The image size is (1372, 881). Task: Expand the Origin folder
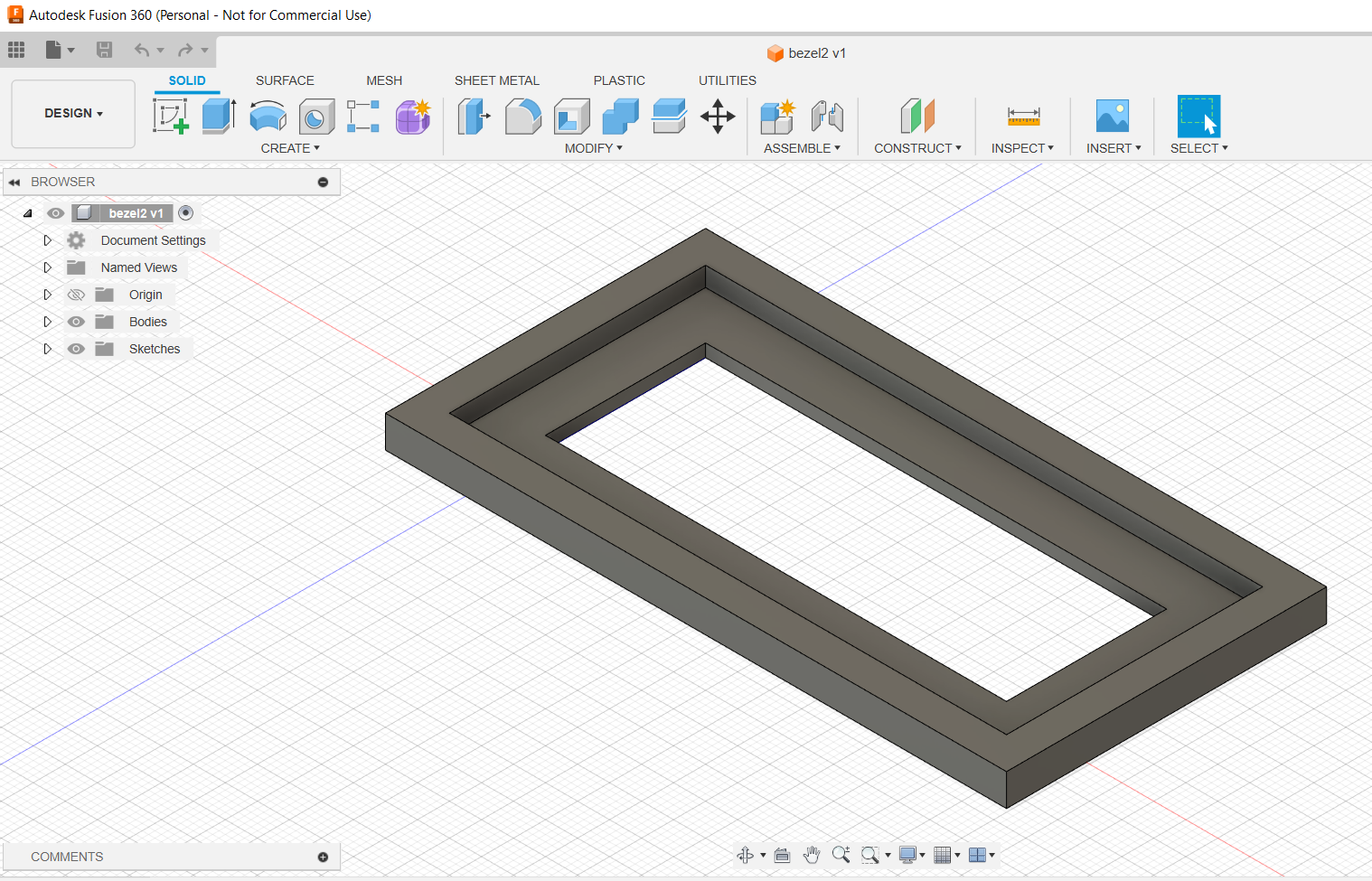click(x=48, y=295)
